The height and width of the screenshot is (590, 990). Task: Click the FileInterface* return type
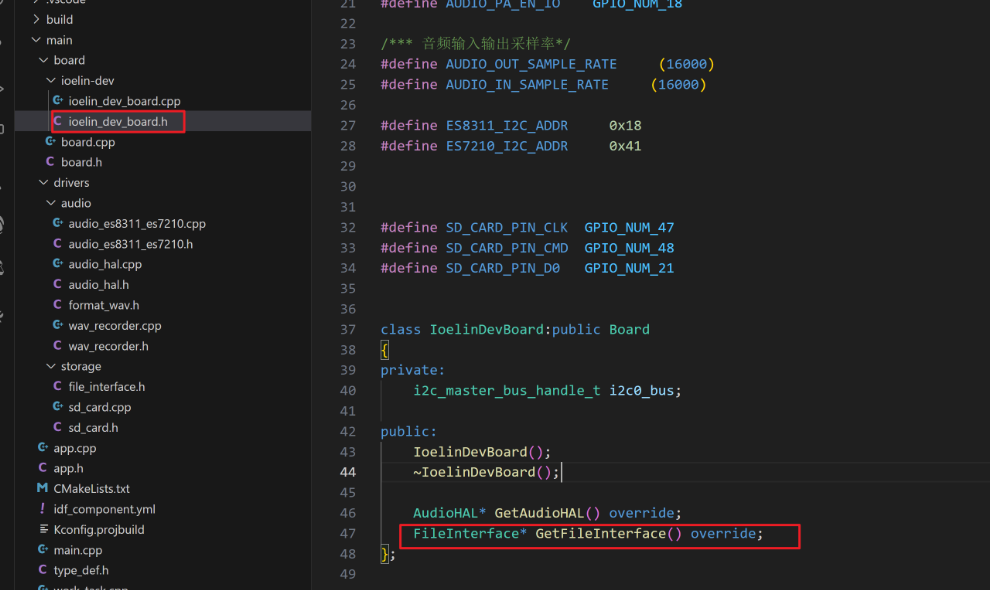pyautogui.click(x=470, y=533)
